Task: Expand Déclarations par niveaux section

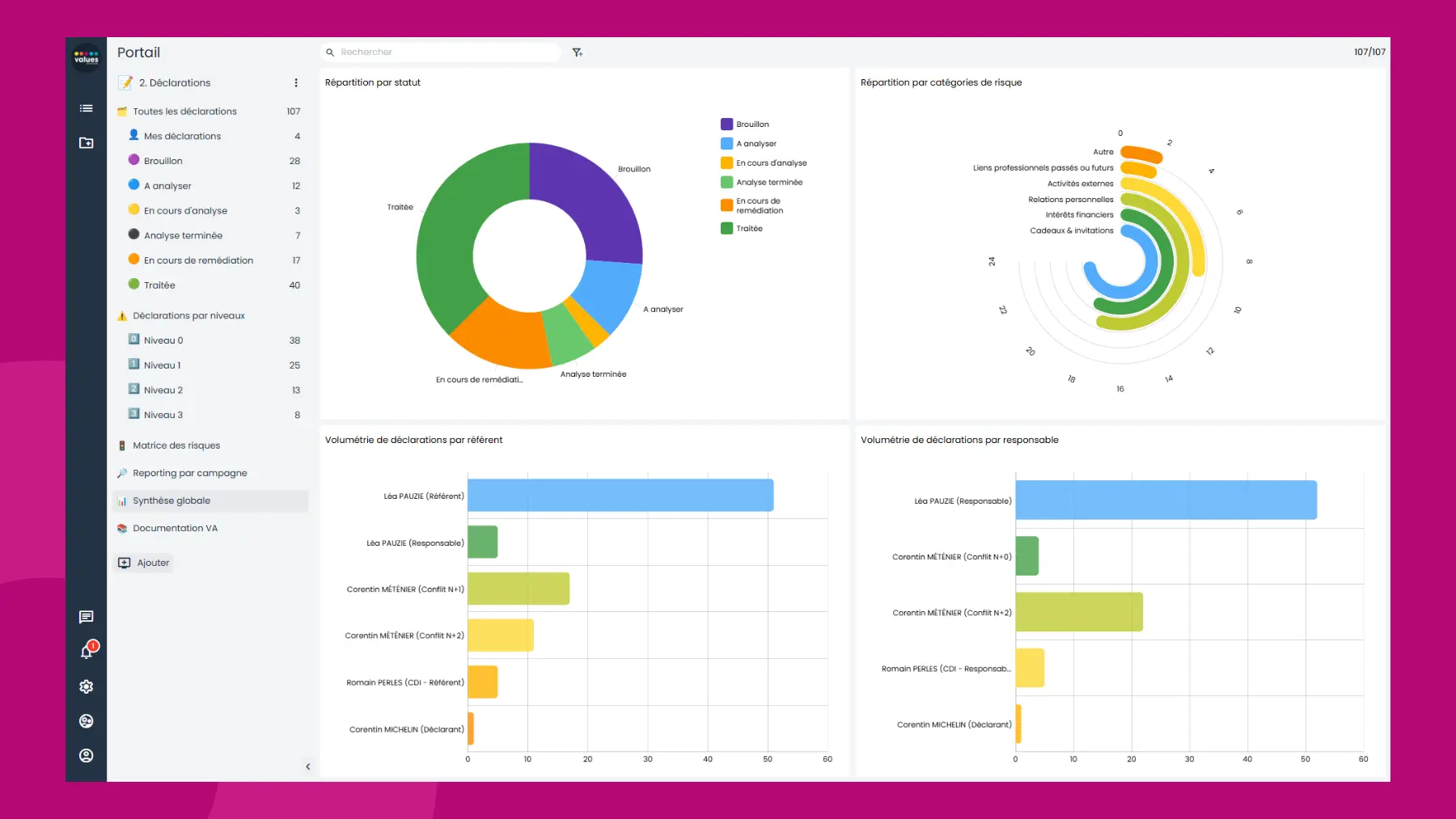Action: [x=188, y=316]
